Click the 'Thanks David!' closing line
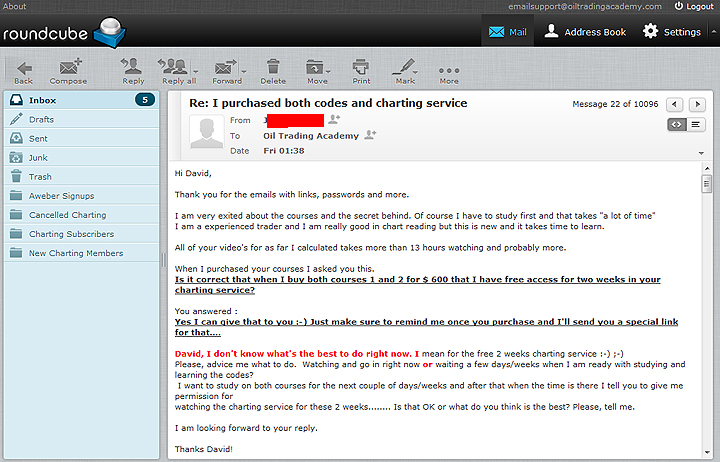The height and width of the screenshot is (462, 720). [x=203, y=449]
